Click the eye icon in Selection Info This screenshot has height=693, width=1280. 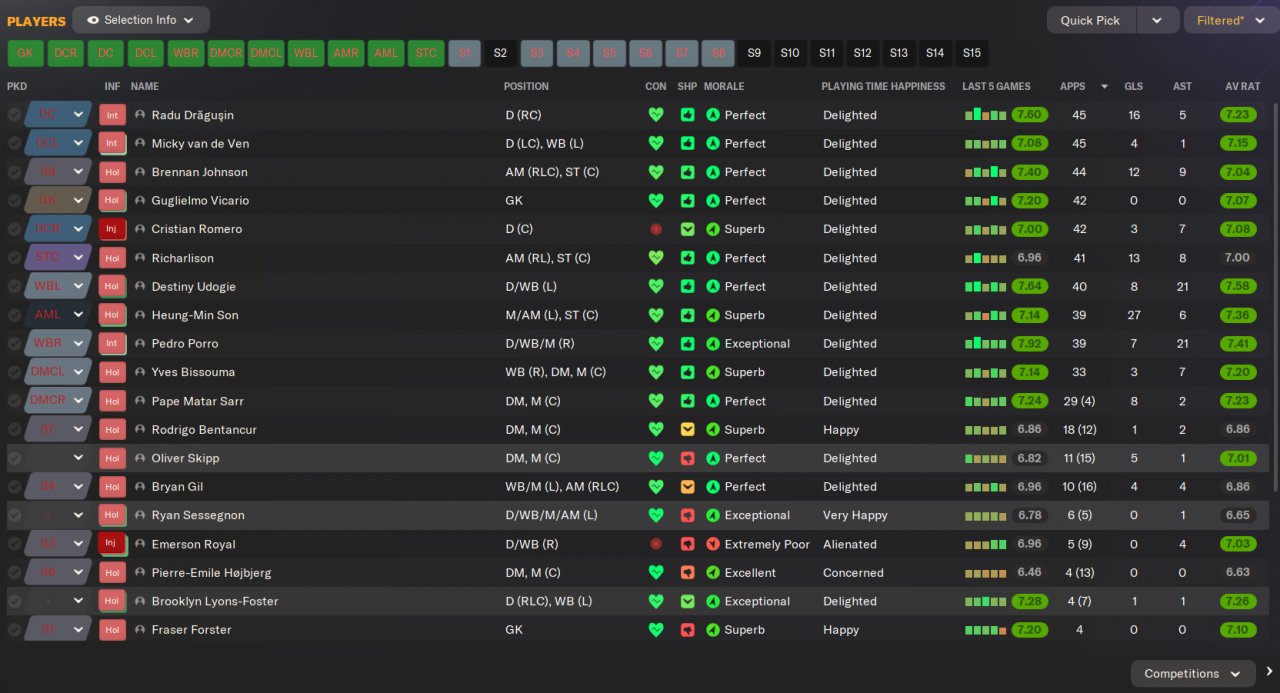pyautogui.click(x=93, y=20)
